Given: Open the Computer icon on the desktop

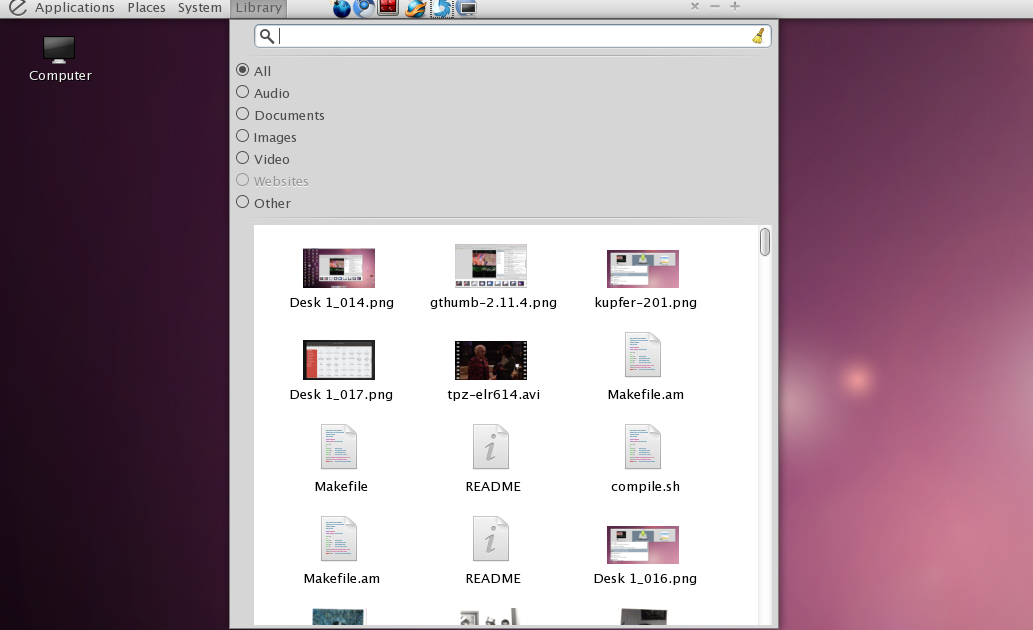Looking at the screenshot, I should tap(59, 50).
